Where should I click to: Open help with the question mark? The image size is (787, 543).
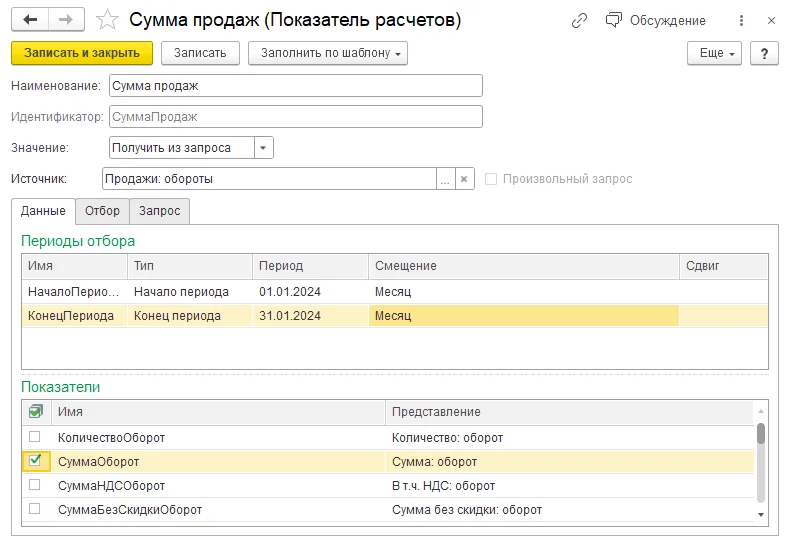[764, 53]
